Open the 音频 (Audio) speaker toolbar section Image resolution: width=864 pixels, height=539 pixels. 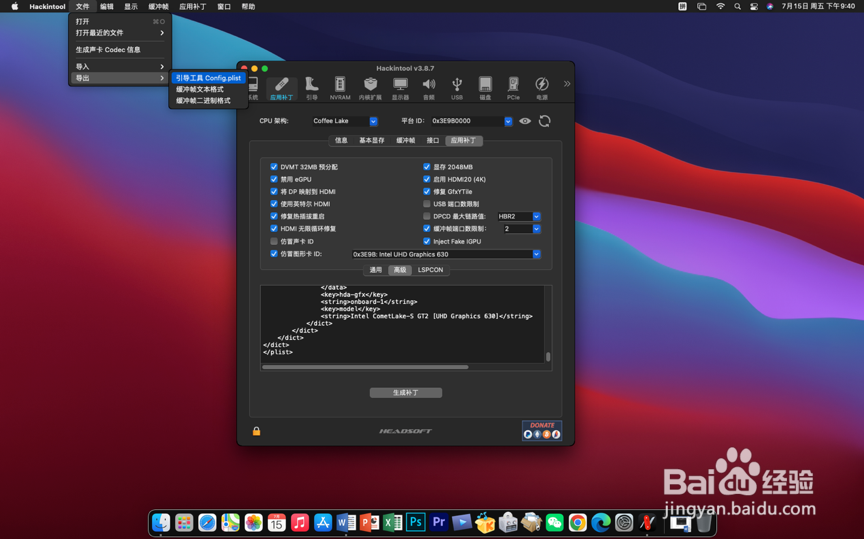(429, 88)
